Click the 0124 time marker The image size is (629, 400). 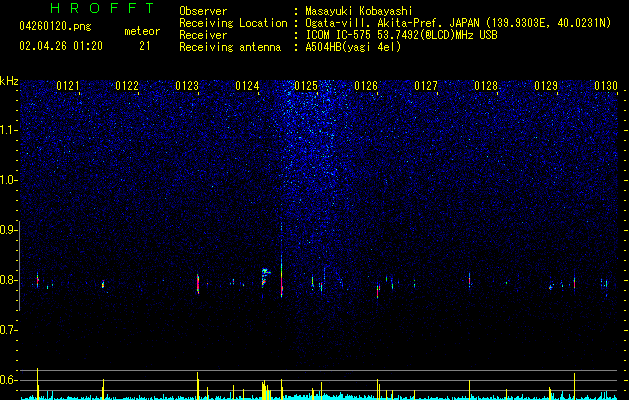247,86
